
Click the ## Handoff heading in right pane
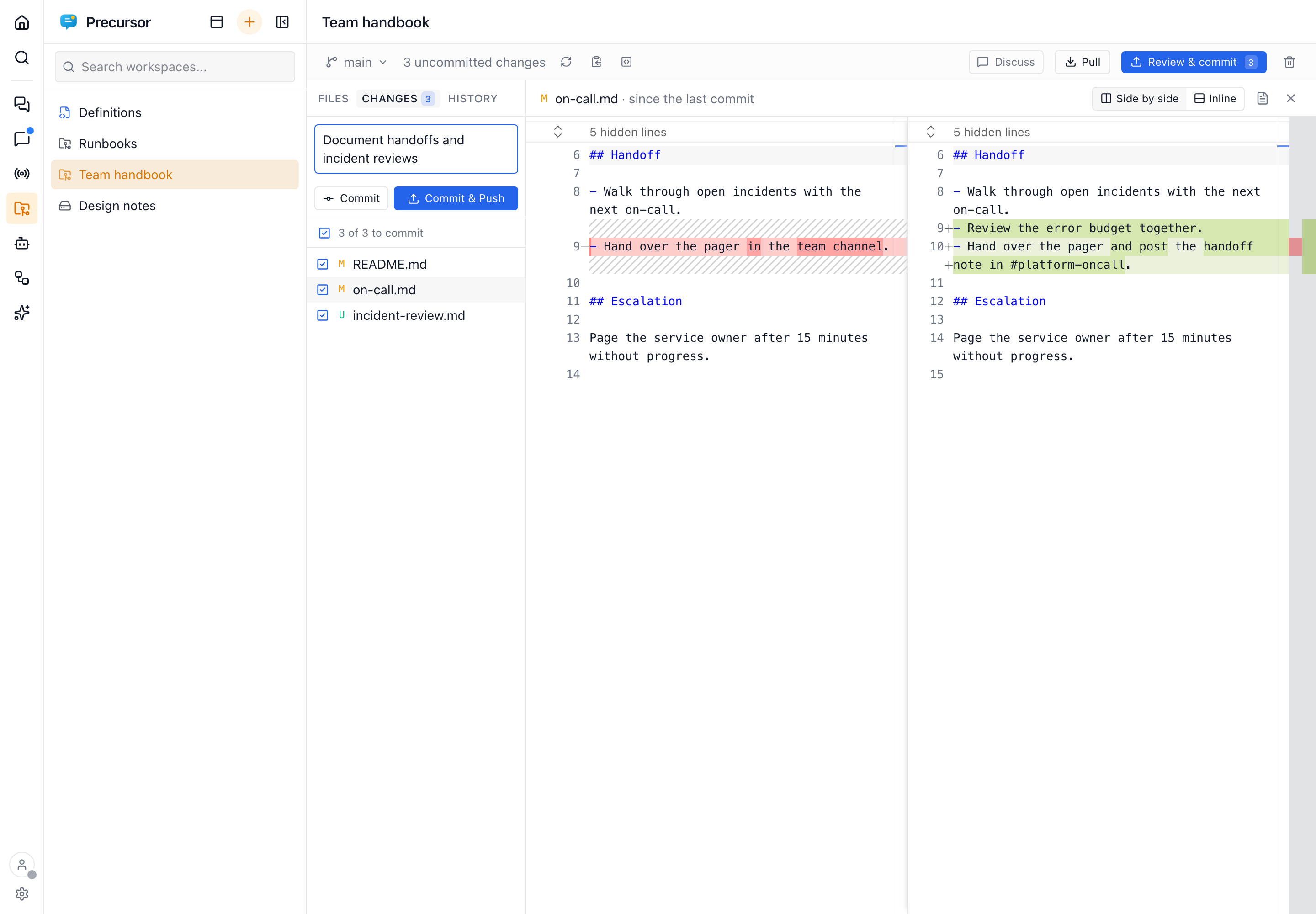[988, 155]
